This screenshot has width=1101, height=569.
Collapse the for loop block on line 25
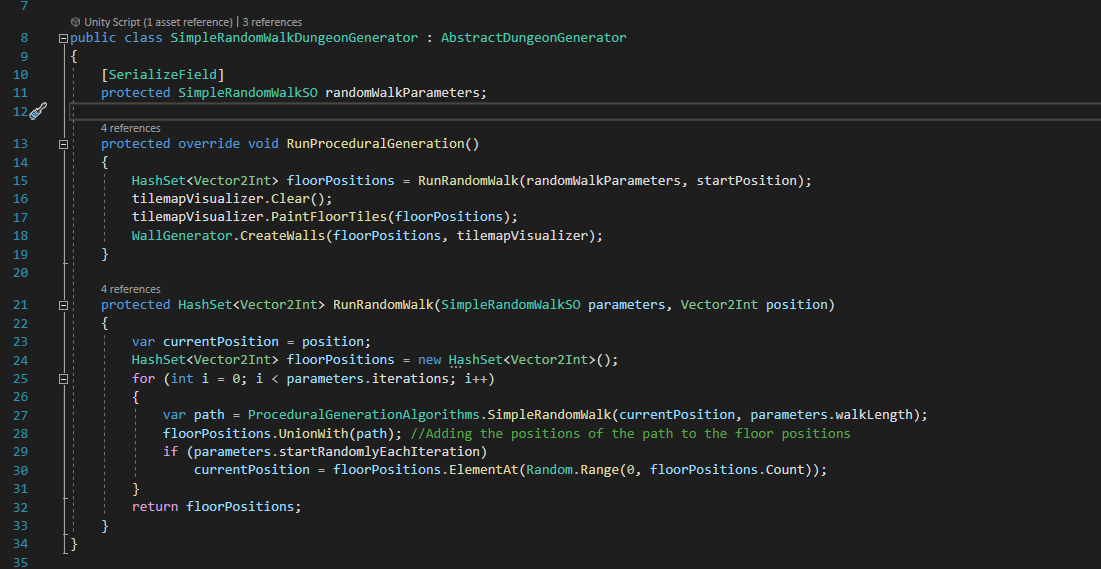click(x=63, y=379)
